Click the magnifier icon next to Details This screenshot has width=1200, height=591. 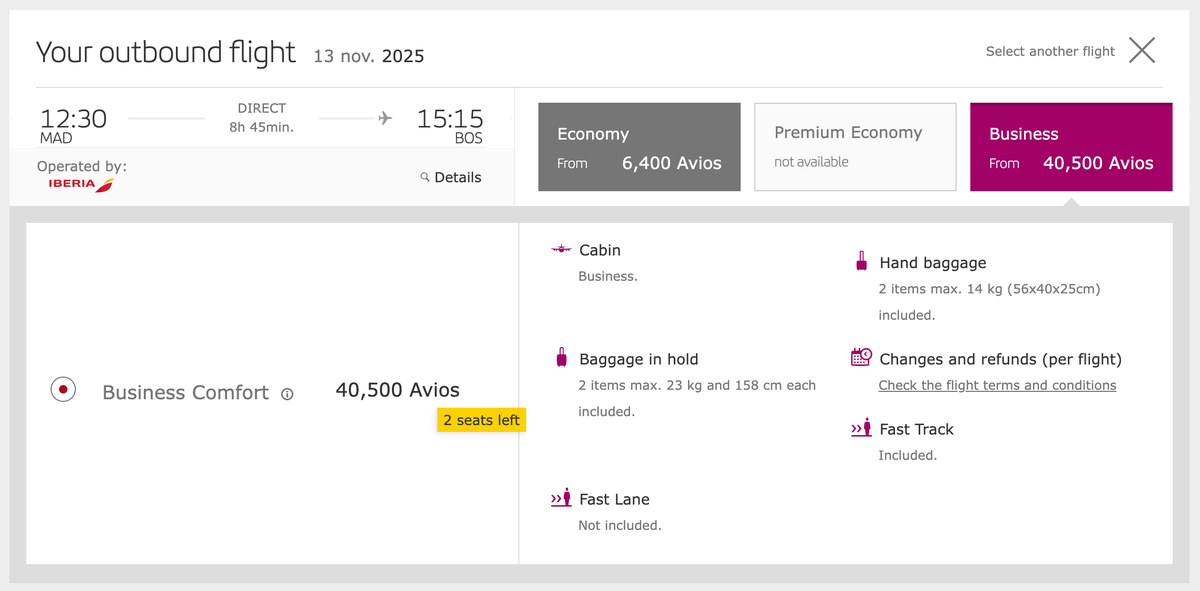coord(425,177)
